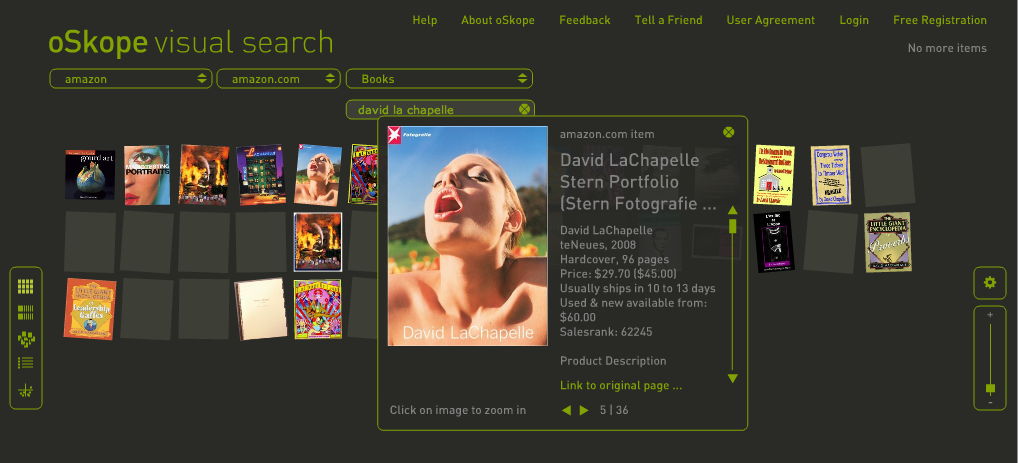Switch to grid view layout icon
This screenshot has width=1018, height=463.
click(x=25, y=286)
